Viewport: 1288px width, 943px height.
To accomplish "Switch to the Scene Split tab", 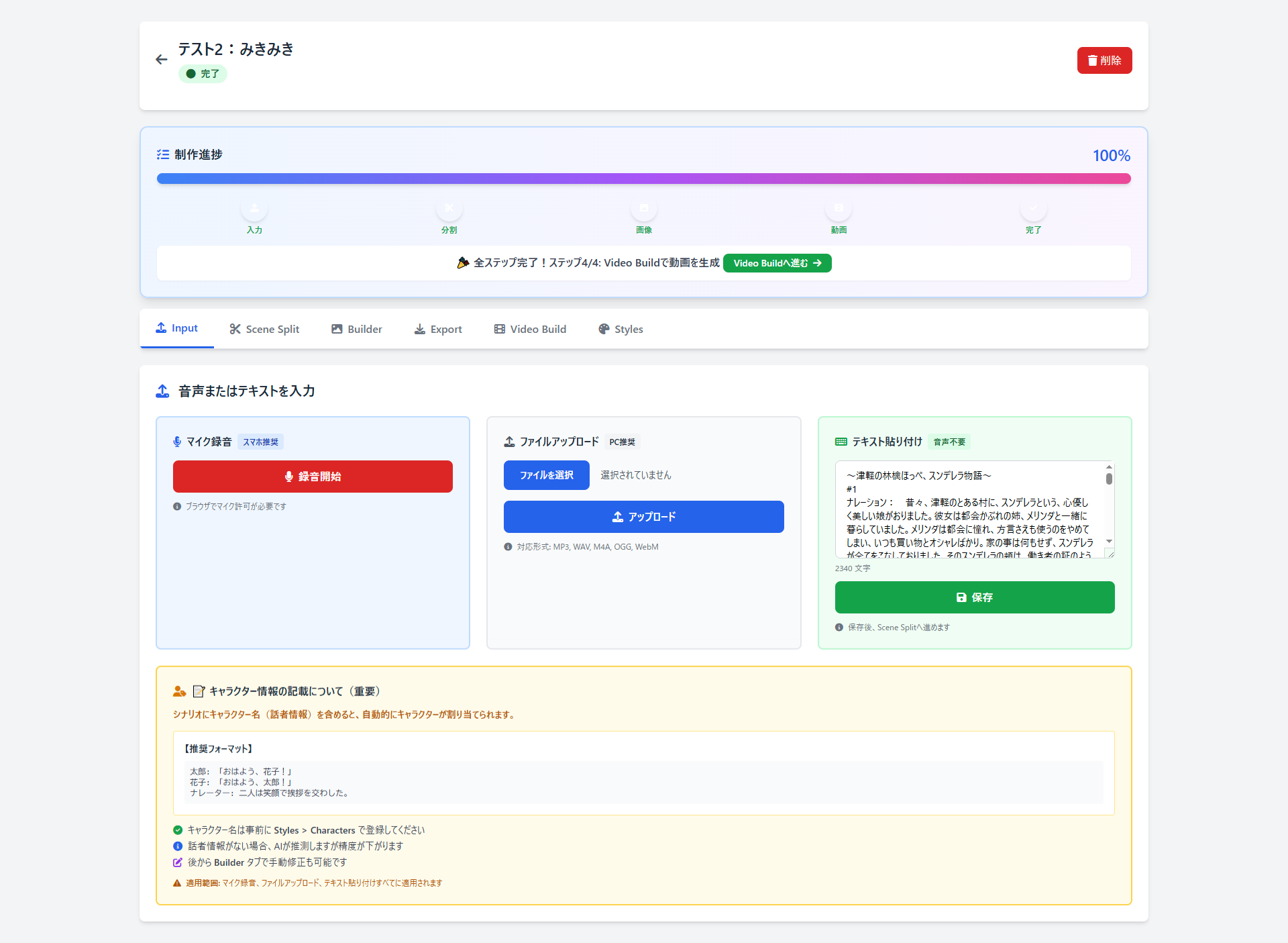I will click(x=264, y=329).
